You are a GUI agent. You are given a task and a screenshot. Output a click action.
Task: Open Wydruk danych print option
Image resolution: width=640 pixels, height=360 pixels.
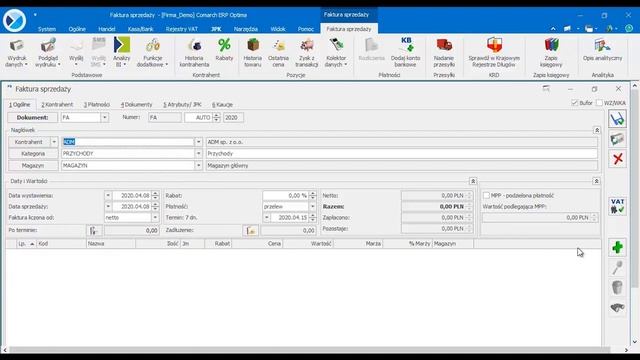click(17, 53)
